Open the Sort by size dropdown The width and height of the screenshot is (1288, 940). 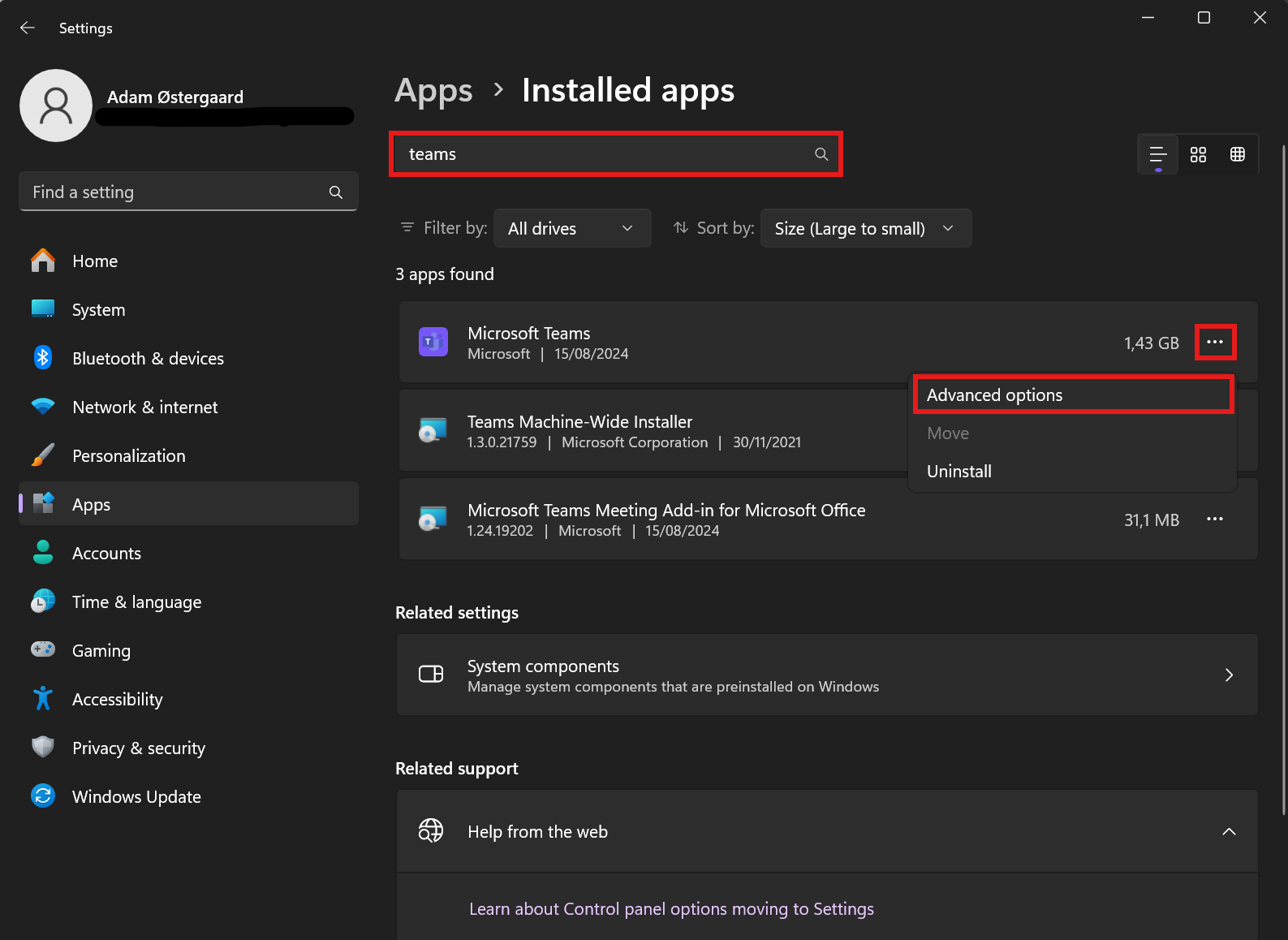point(865,228)
